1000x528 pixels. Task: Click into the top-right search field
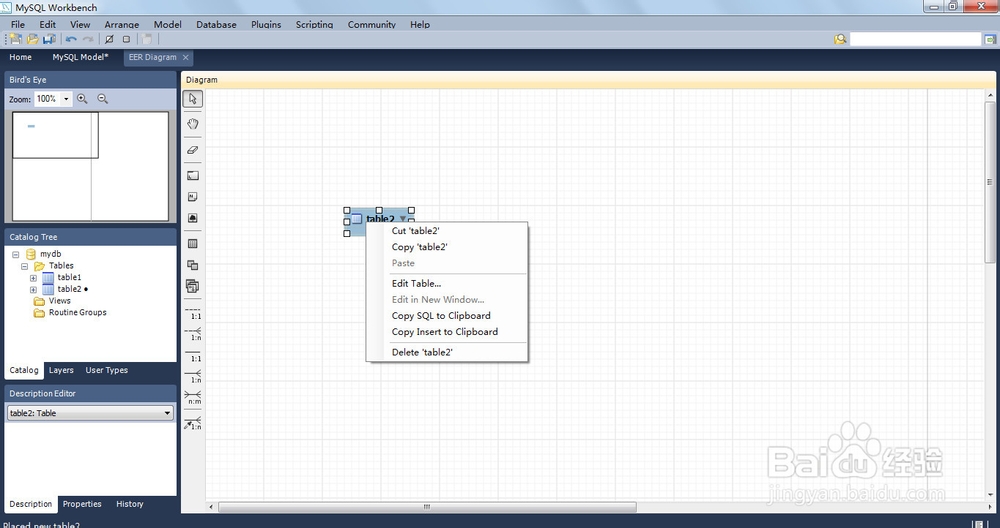[x=915, y=40]
